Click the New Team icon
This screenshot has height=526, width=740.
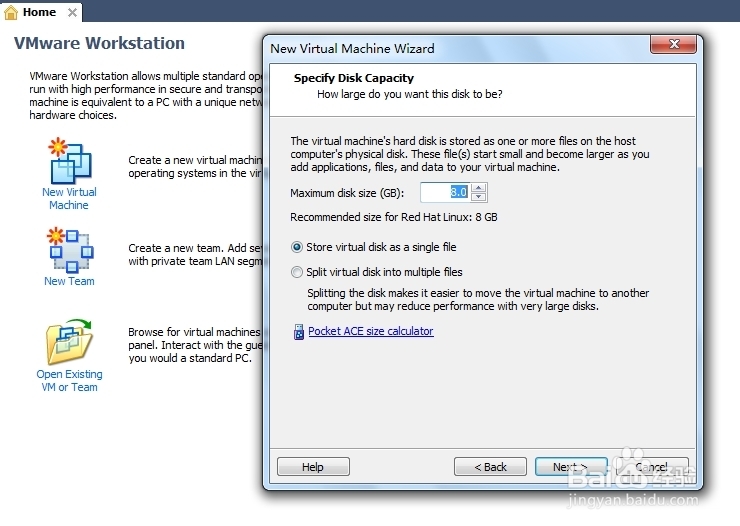point(70,250)
